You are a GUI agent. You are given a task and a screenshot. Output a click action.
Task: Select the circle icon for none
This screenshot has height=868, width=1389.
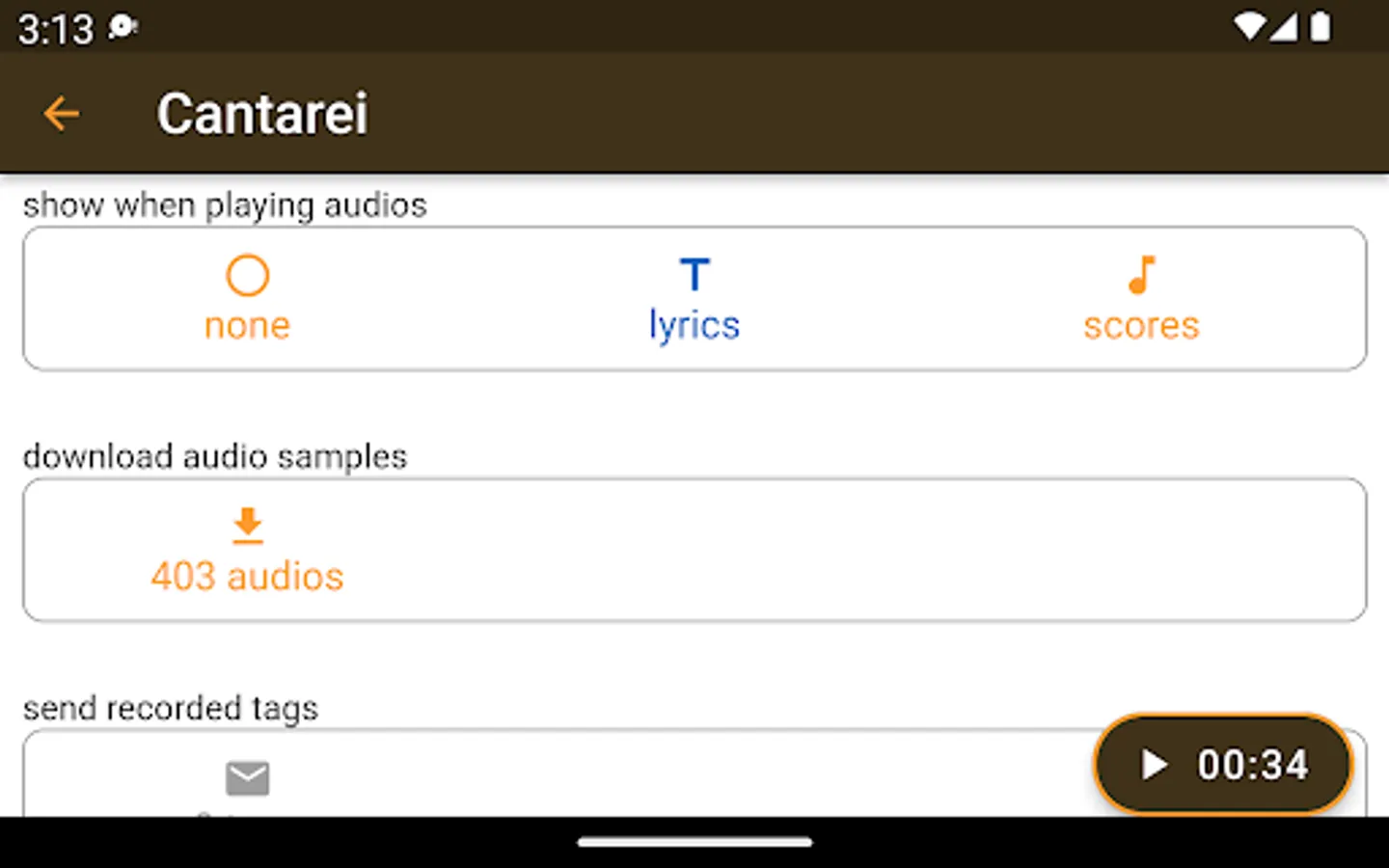pyautogui.click(x=247, y=275)
